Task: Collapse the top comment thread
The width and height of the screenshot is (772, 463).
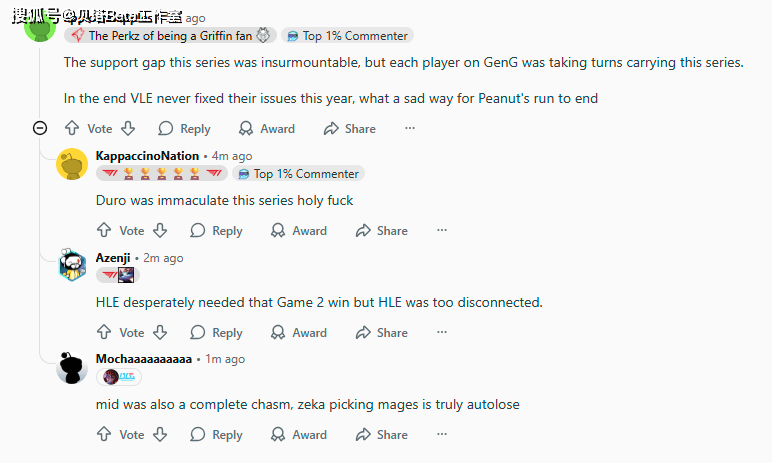Action: [40, 128]
